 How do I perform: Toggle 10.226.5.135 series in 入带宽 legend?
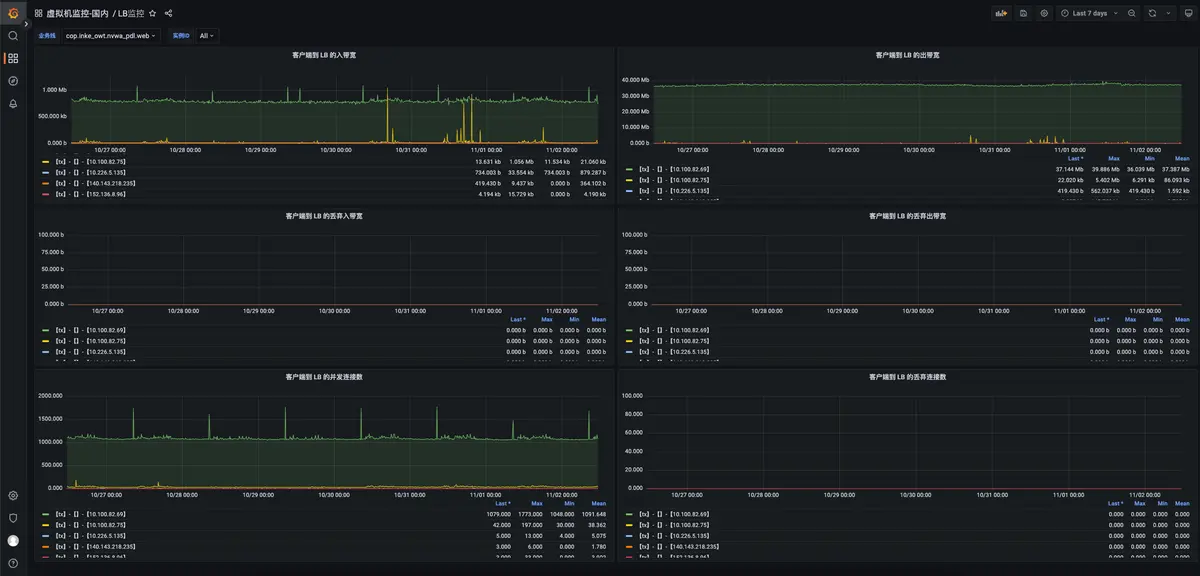tap(91, 172)
